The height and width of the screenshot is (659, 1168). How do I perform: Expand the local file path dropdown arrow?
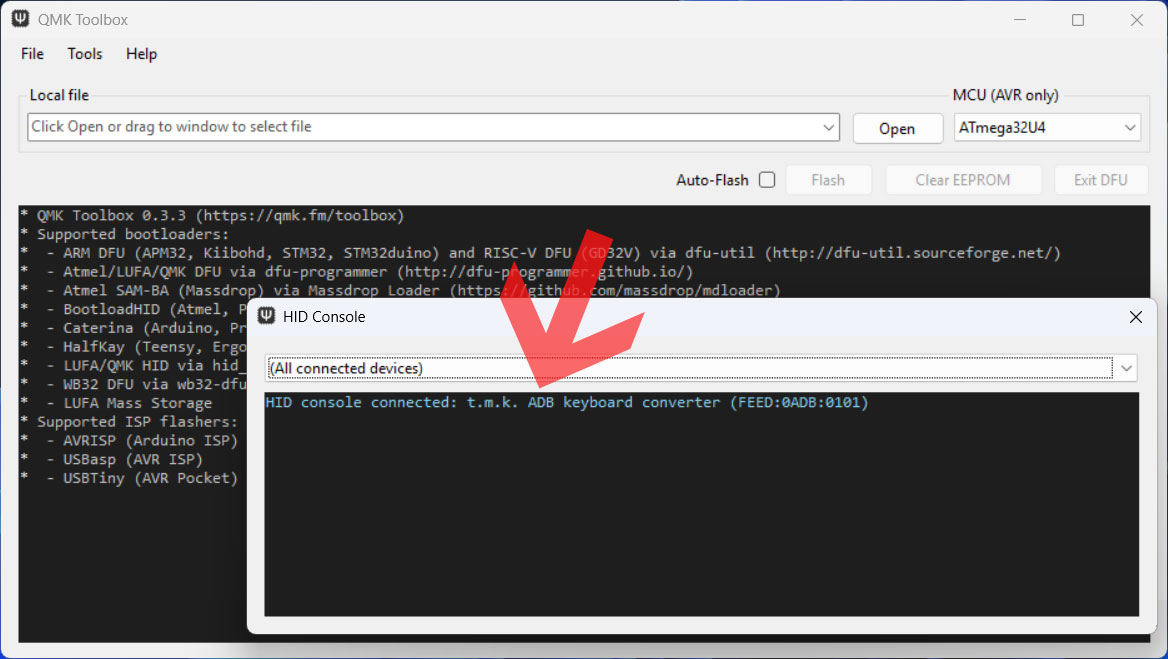tap(828, 127)
